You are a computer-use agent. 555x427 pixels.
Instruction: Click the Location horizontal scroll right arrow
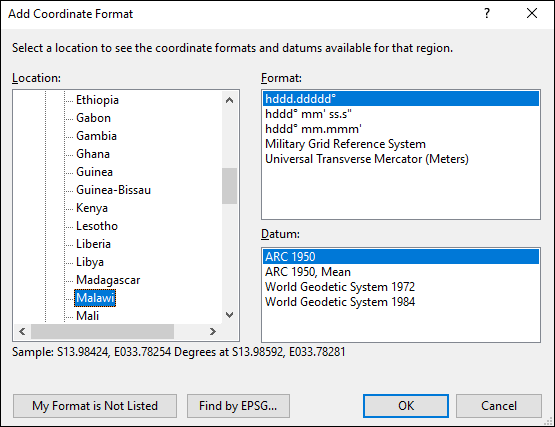click(x=212, y=331)
